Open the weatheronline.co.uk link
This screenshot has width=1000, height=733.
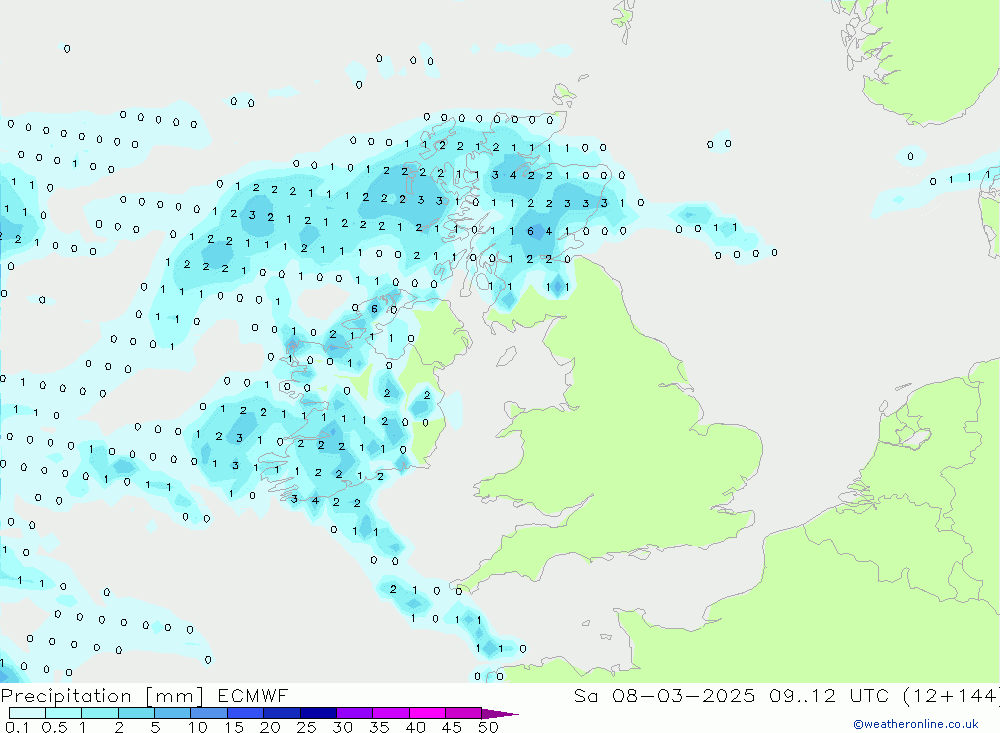coord(916,724)
